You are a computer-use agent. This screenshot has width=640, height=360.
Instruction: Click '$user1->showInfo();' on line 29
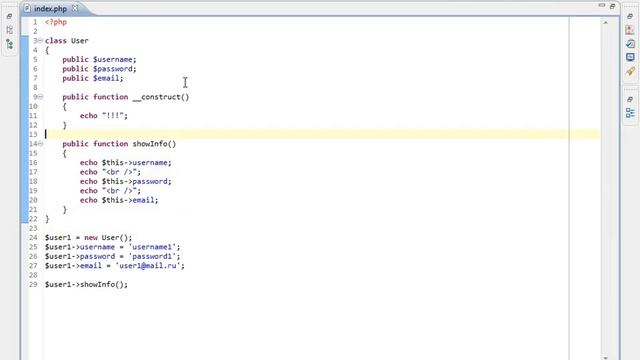click(86, 285)
